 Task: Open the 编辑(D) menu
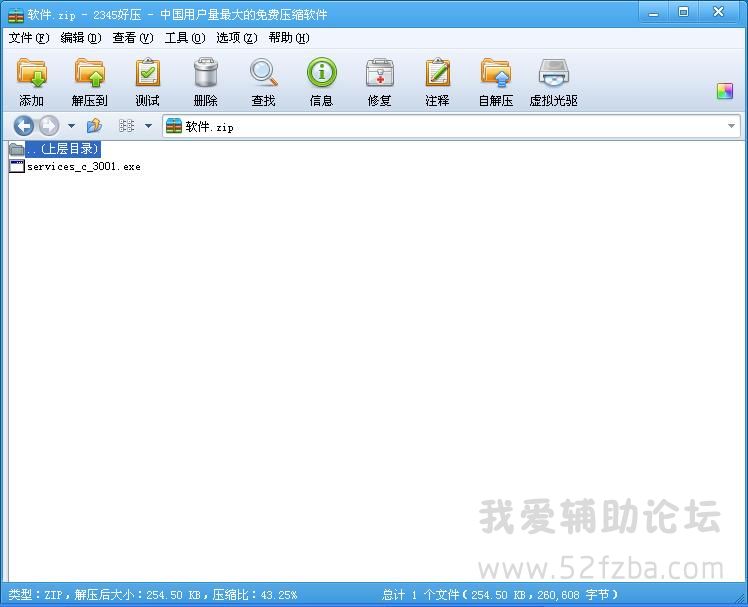81,38
